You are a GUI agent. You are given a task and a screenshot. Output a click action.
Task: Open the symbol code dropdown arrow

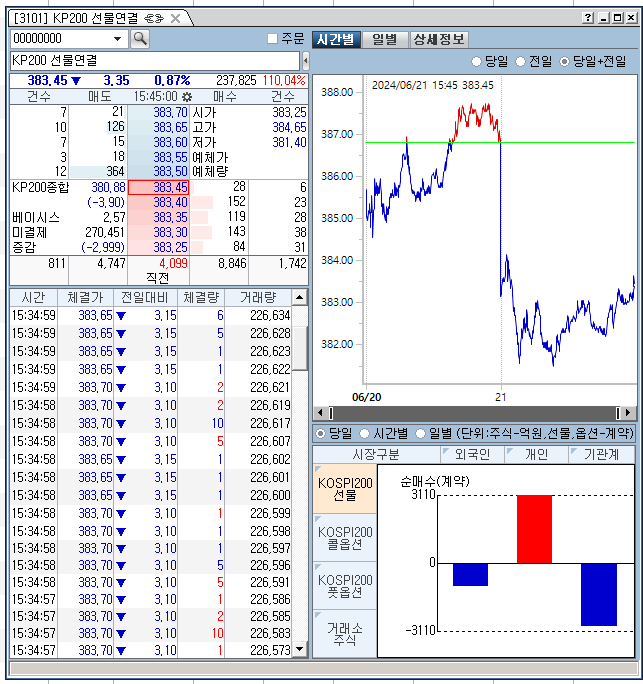click(119, 38)
